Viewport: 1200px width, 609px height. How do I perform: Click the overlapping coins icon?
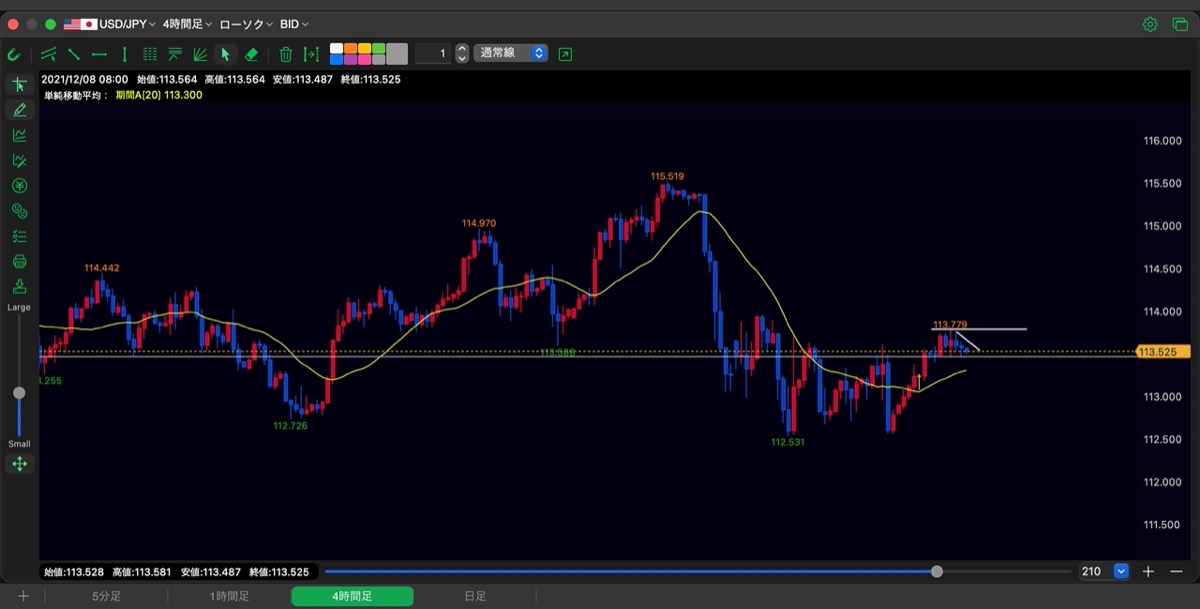tap(19, 211)
